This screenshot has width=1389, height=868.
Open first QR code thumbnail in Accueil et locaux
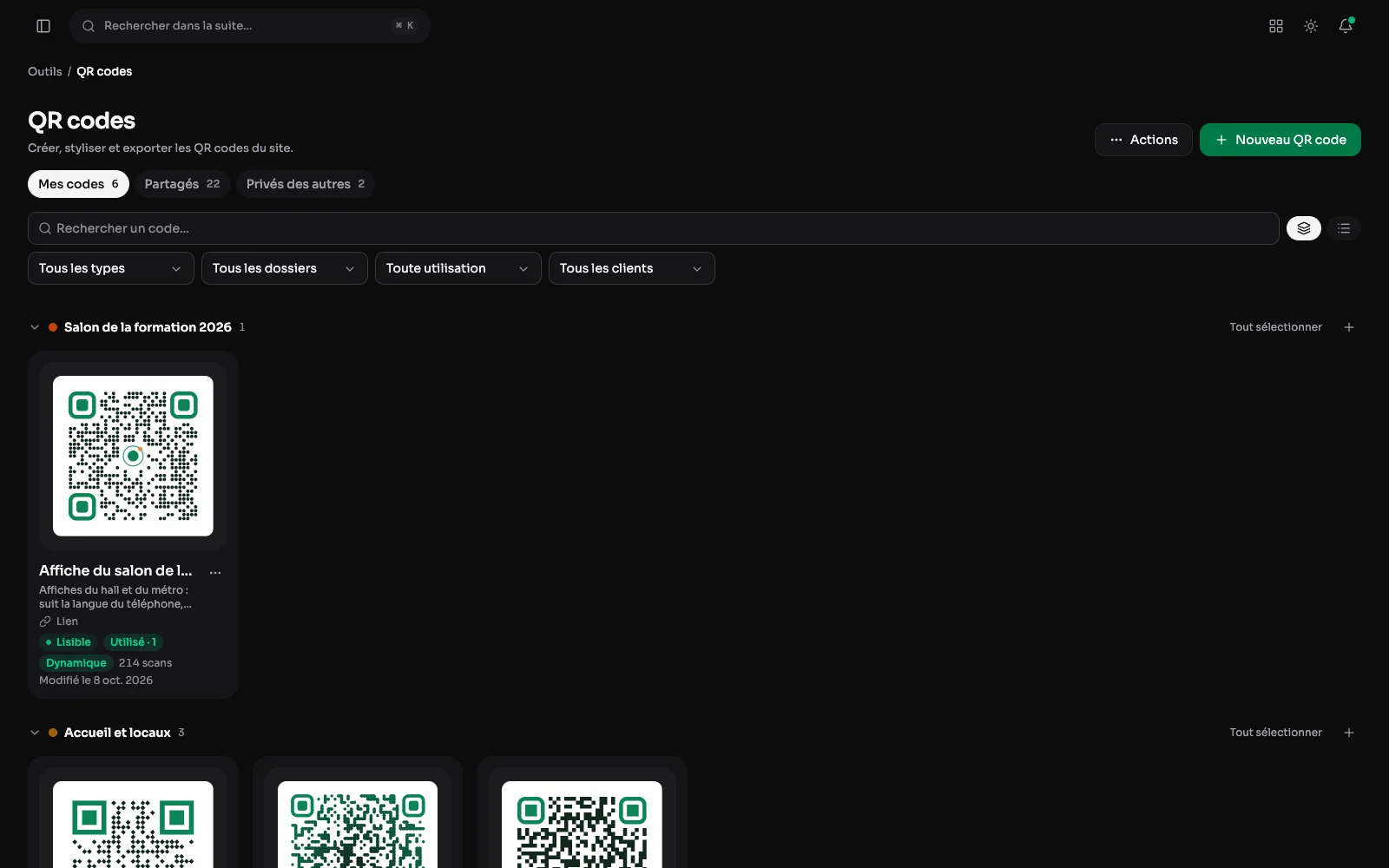pos(133,824)
